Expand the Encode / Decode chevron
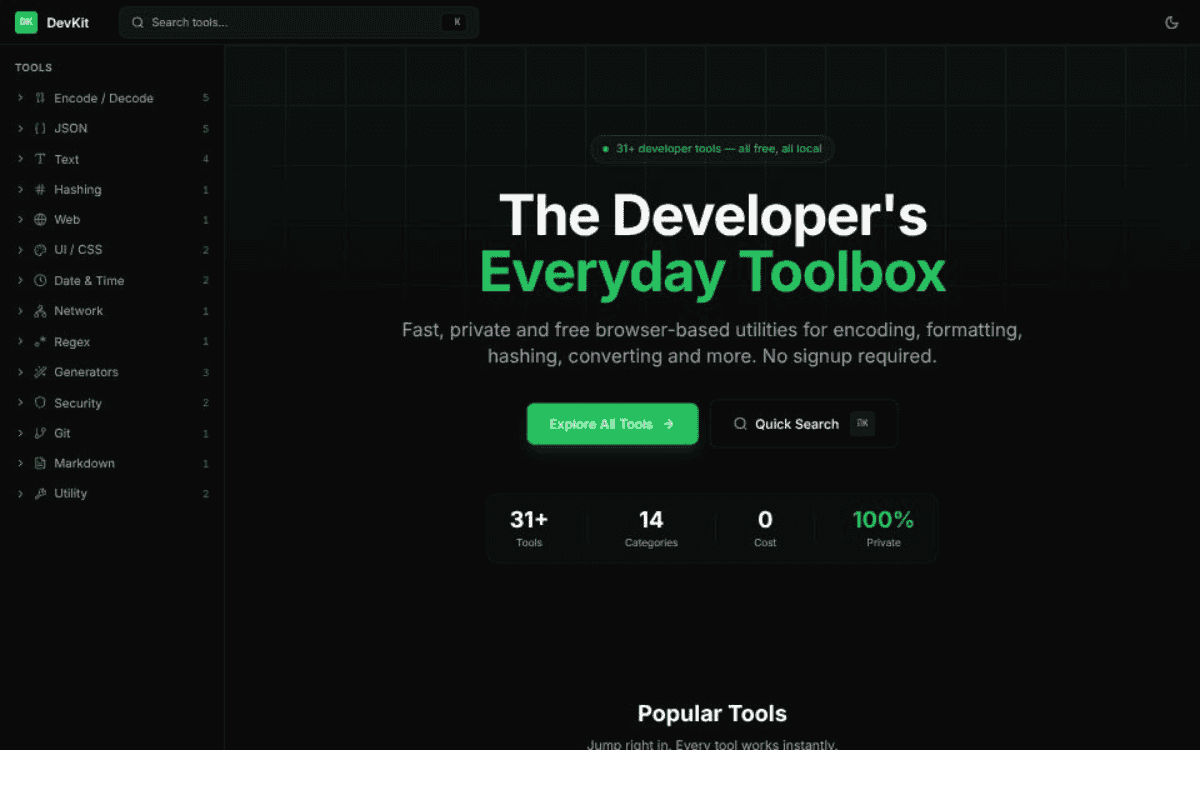 coord(20,98)
